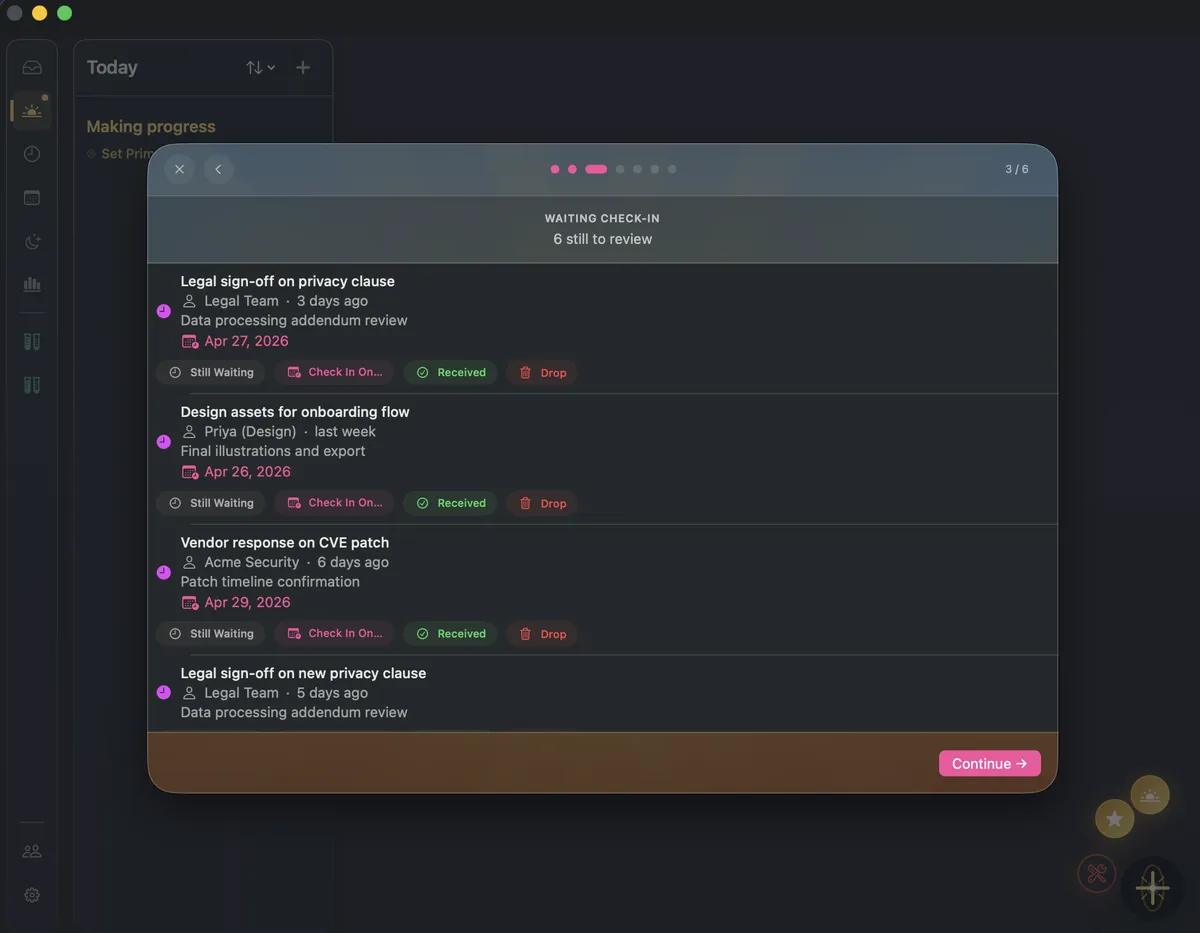The height and width of the screenshot is (933, 1200).
Task: Toggle Still Waiting on the Design assets item
Action: [210, 503]
